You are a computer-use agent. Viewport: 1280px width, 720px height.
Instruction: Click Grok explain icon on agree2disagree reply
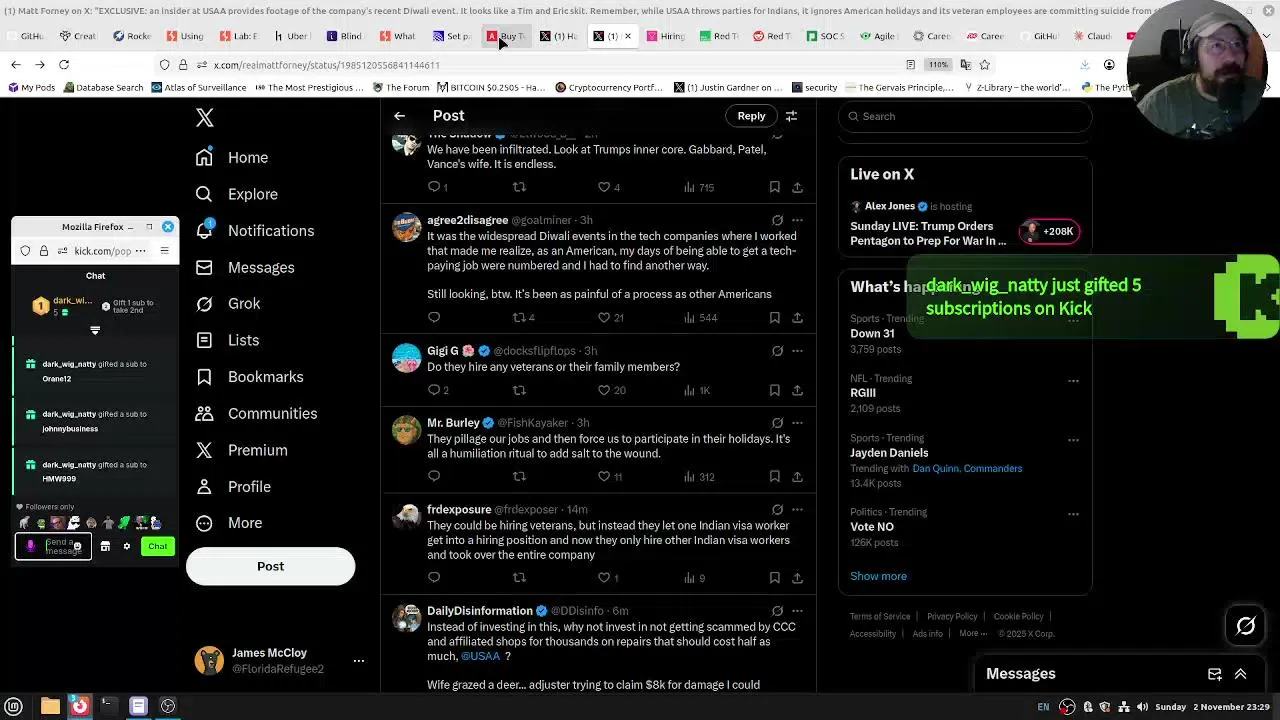[x=777, y=220]
